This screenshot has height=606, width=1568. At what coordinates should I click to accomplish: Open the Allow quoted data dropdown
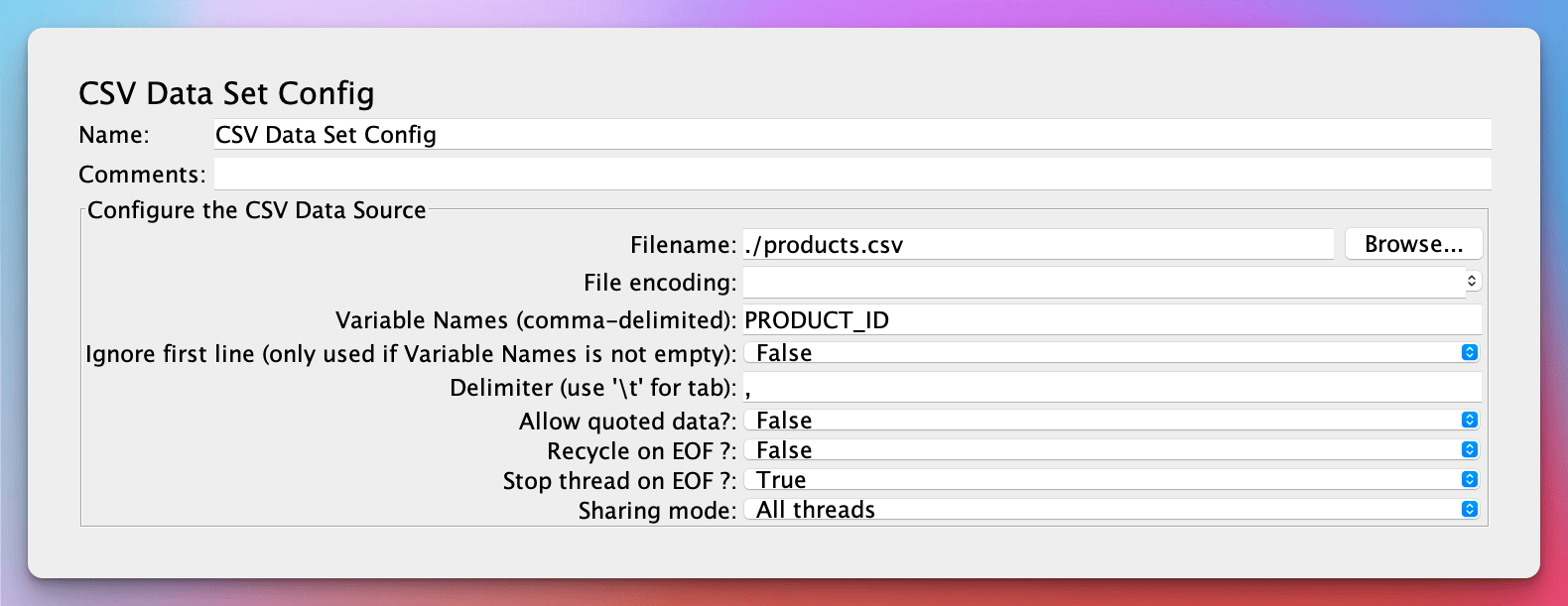[x=1102, y=421]
